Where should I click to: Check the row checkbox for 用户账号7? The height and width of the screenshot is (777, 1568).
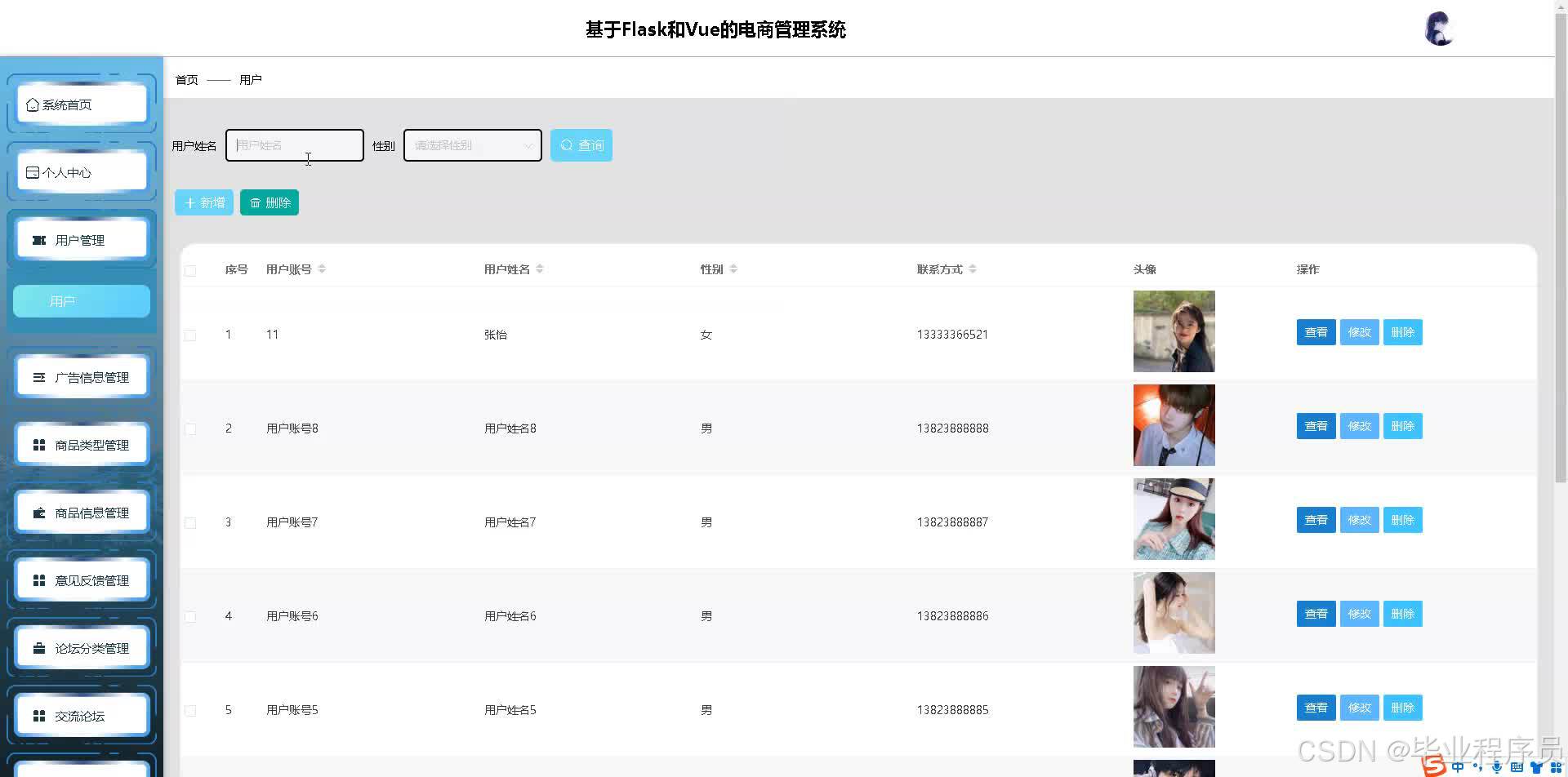point(190,523)
